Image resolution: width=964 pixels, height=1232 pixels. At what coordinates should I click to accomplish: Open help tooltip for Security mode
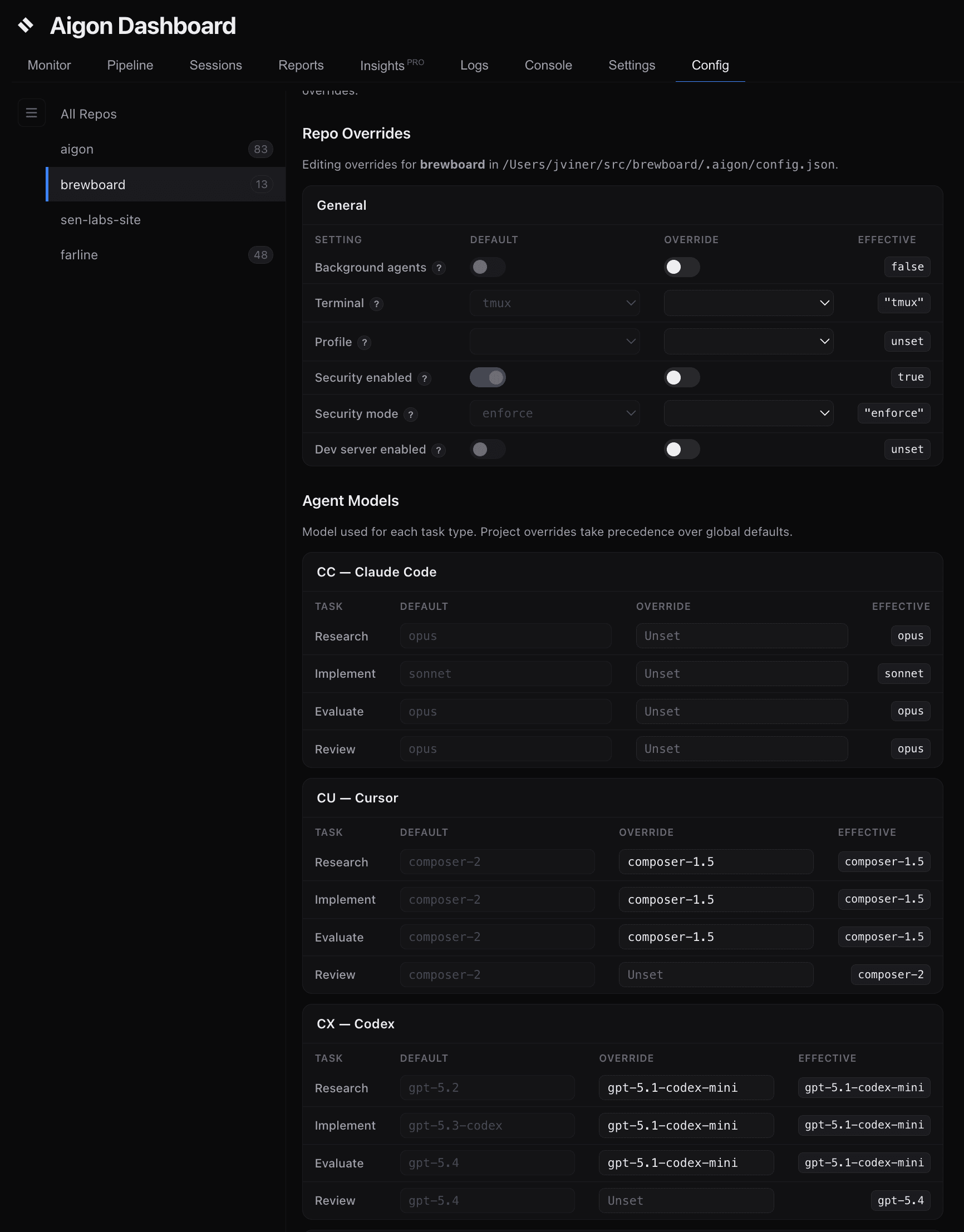(411, 414)
